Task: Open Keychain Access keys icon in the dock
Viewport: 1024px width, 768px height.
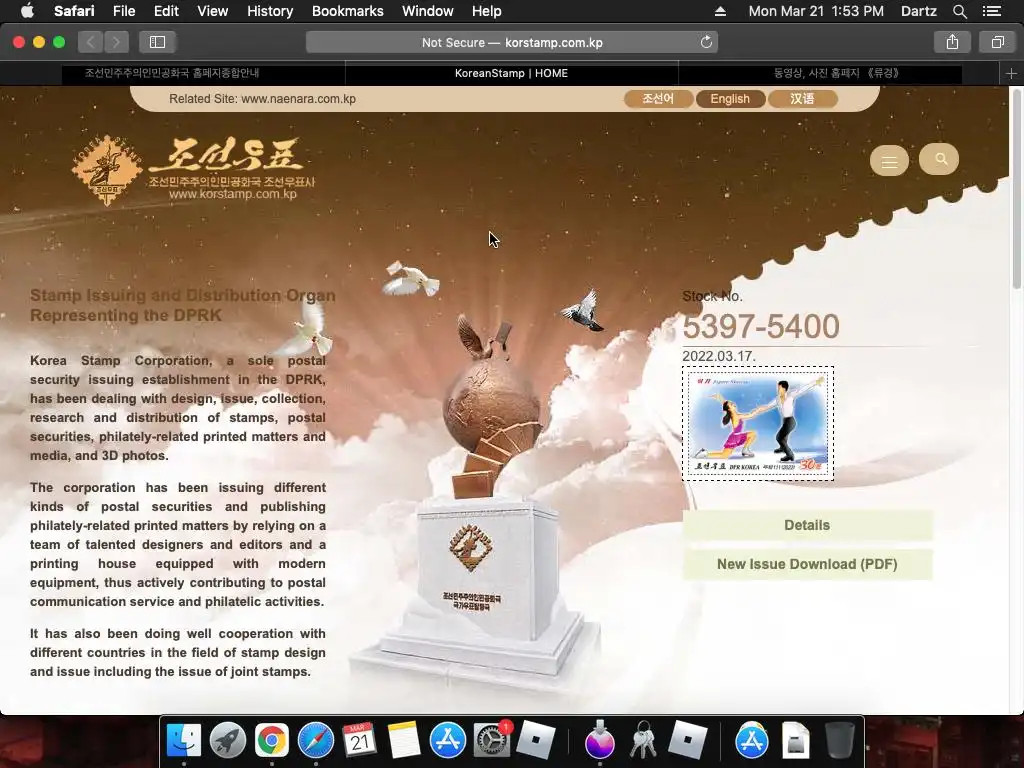Action: coord(643,741)
